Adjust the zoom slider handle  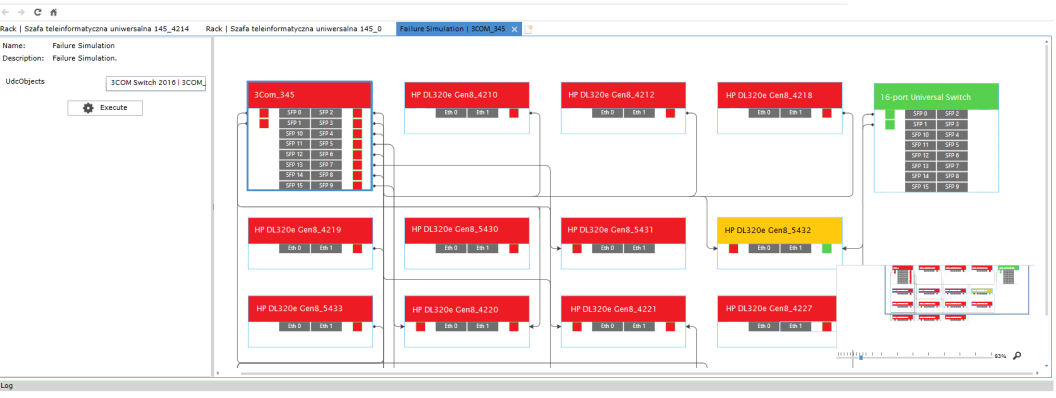point(861,357)
